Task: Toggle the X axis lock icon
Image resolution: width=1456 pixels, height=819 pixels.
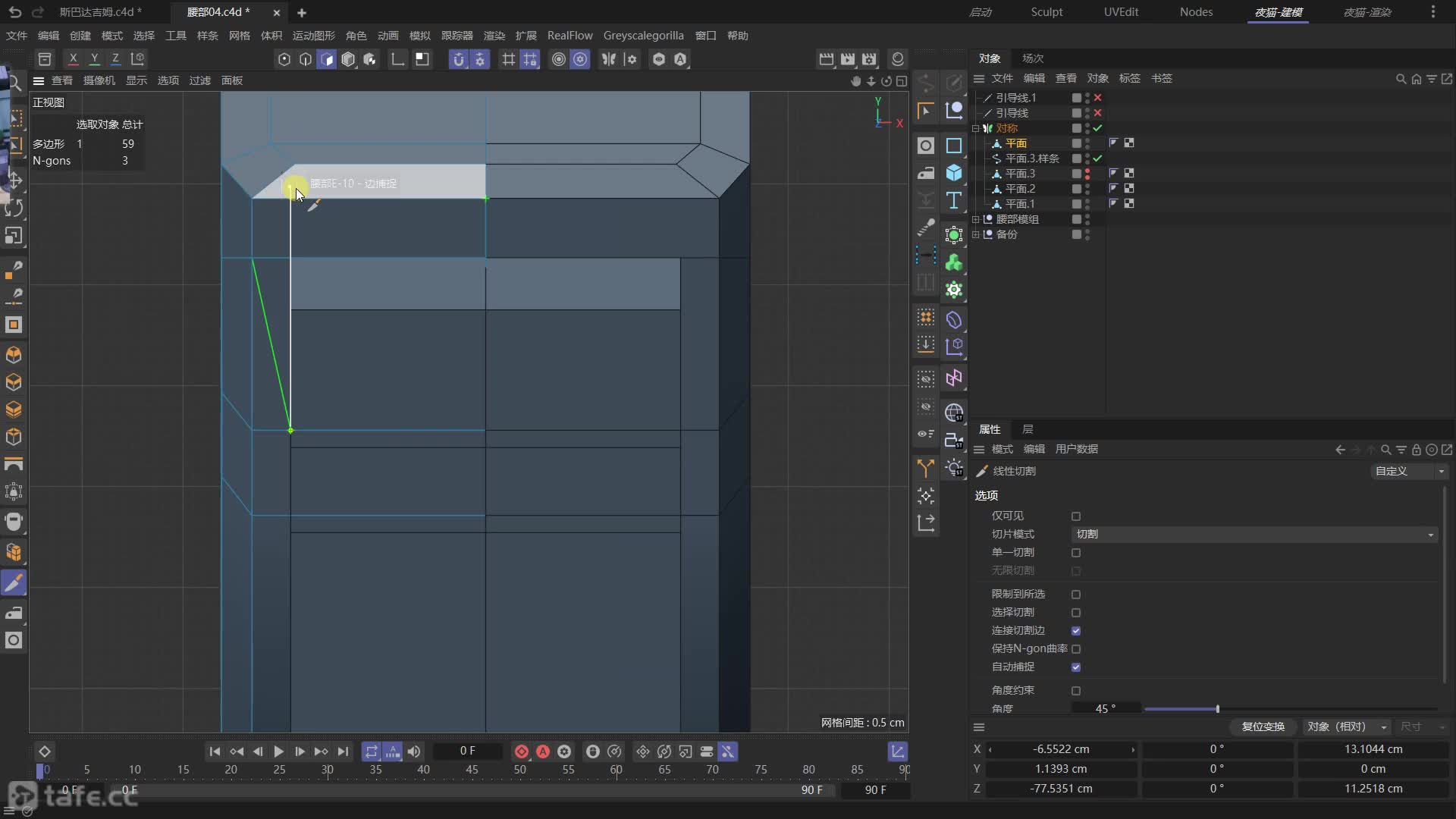Action: click(73, 58)
